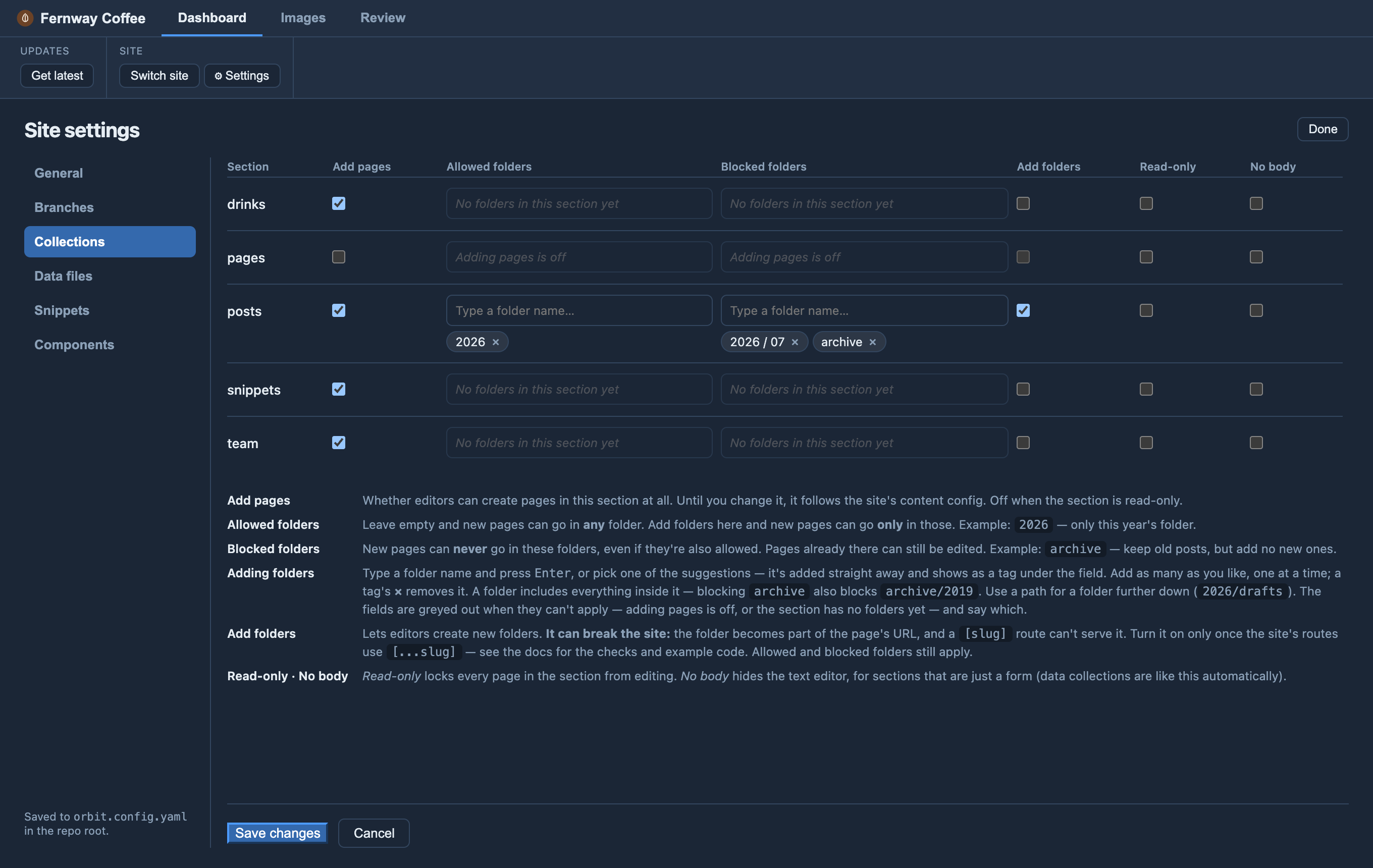Enable Read-only for the posts section
This screenshot has width=1373, height=868.
tap(1146, 310)
